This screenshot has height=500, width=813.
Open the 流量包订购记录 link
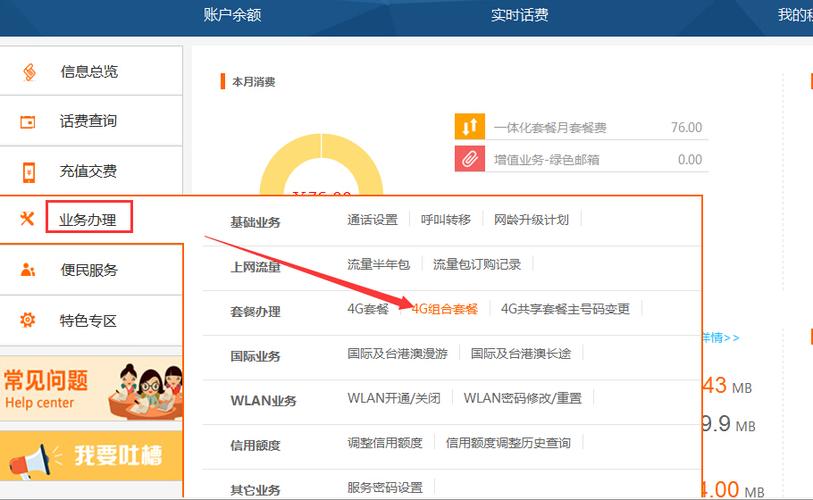477,265
